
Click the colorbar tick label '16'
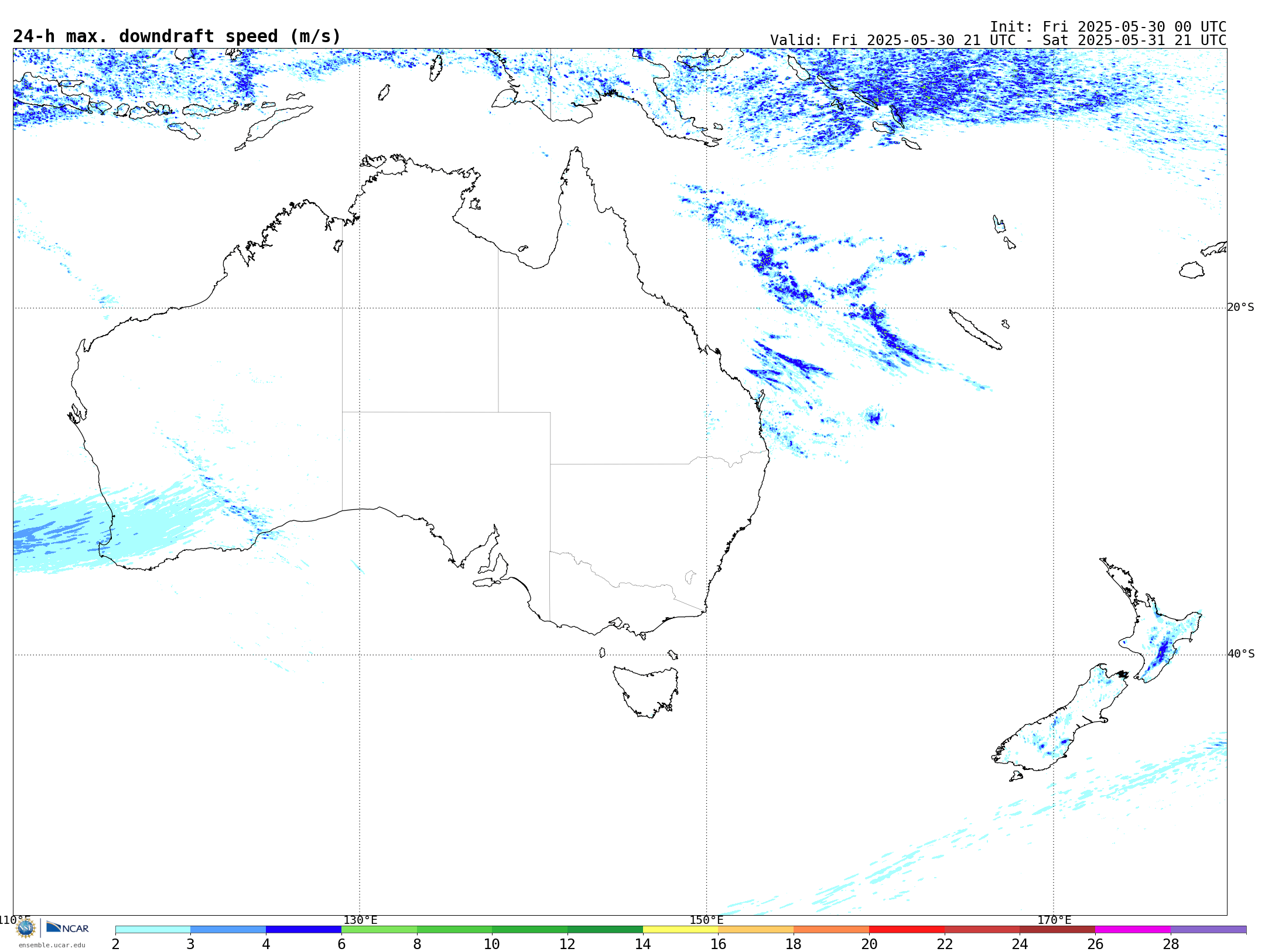tap(719, 944)
